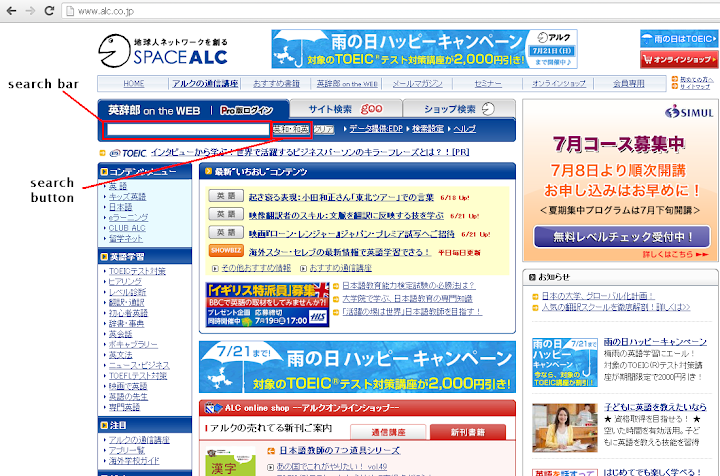Open アルクの通信講座 in navigation bar
Viewport: 720px width, 476px height.
tap(205, 84)
